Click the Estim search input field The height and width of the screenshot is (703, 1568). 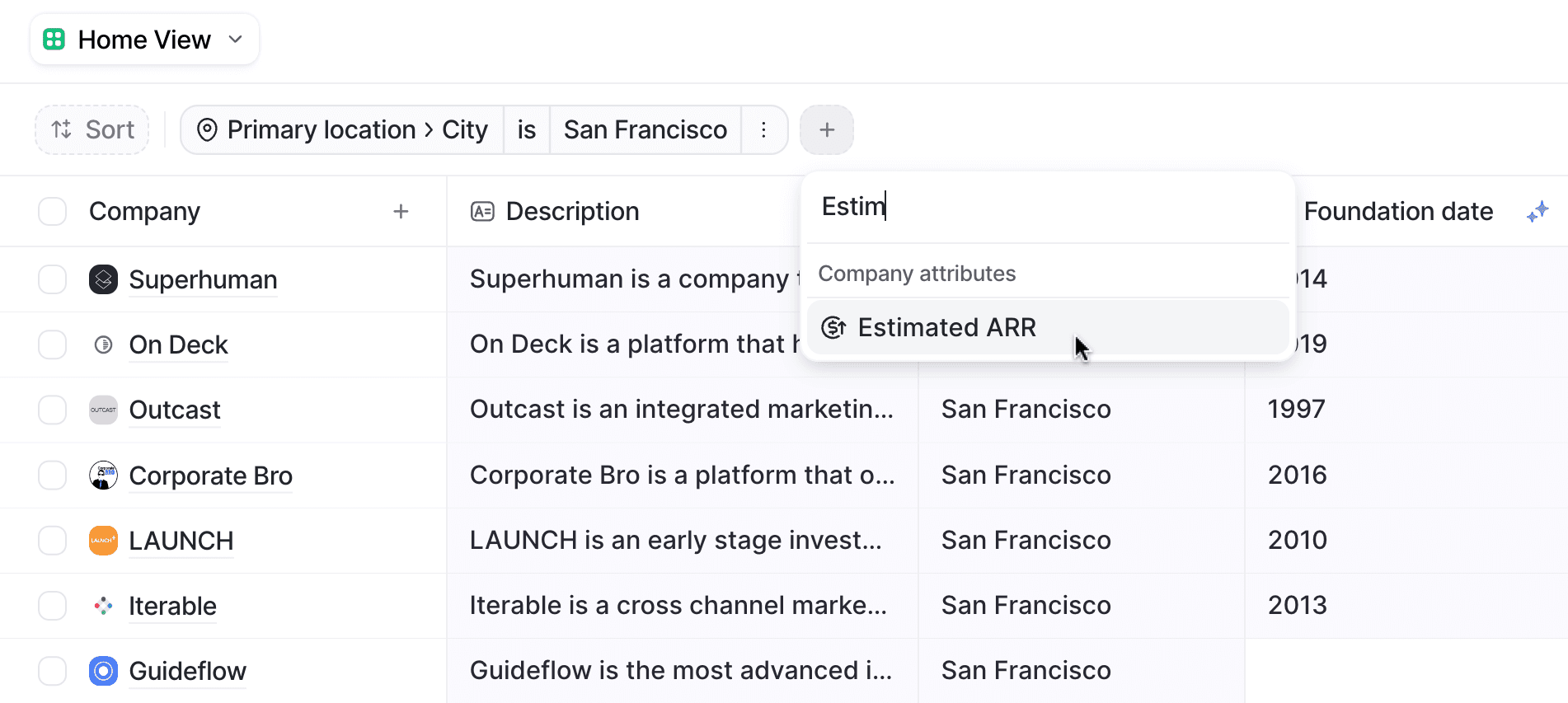coord(1047,206)
